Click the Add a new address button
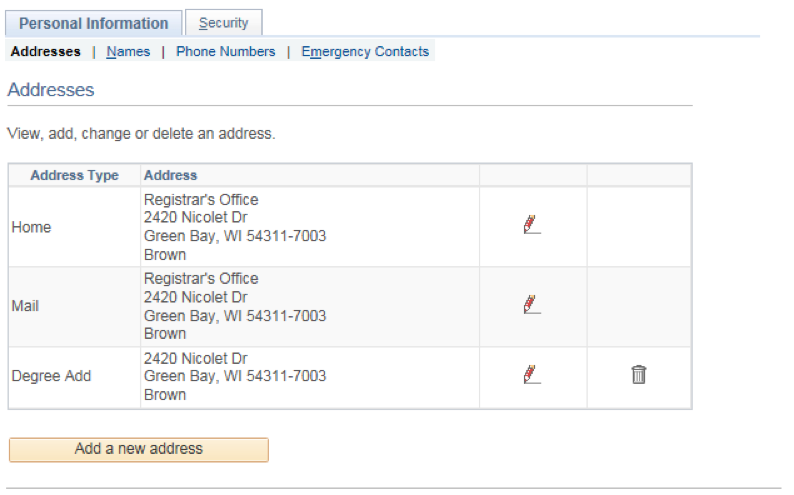Screen dimensions: 794x495 (x=139, y=449)
